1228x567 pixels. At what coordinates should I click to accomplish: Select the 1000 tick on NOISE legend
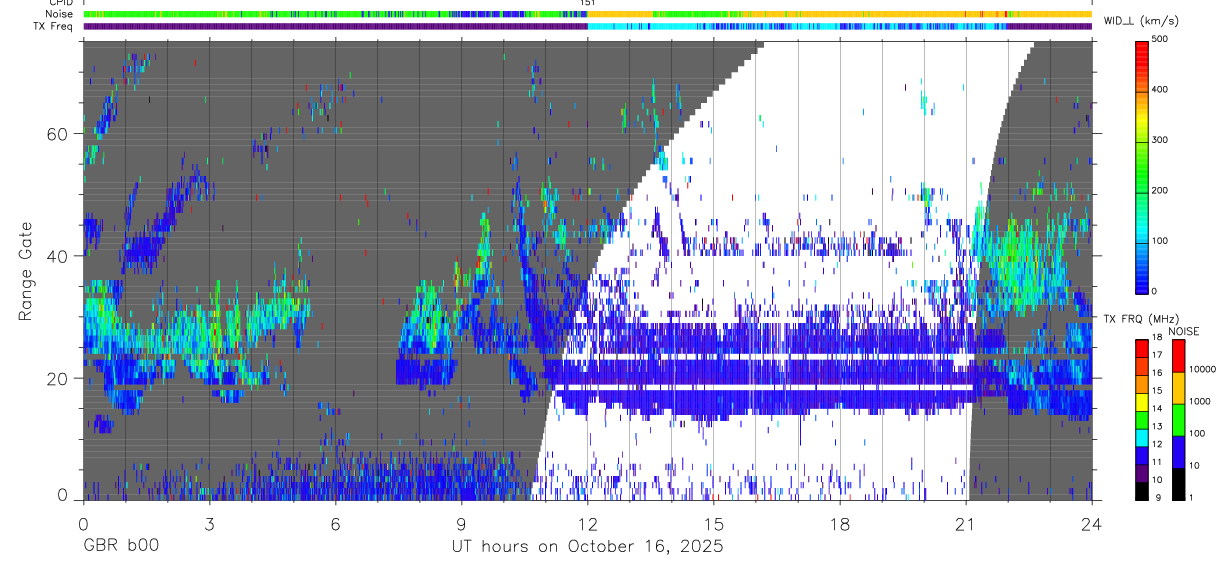click(x=1198, y=403)
